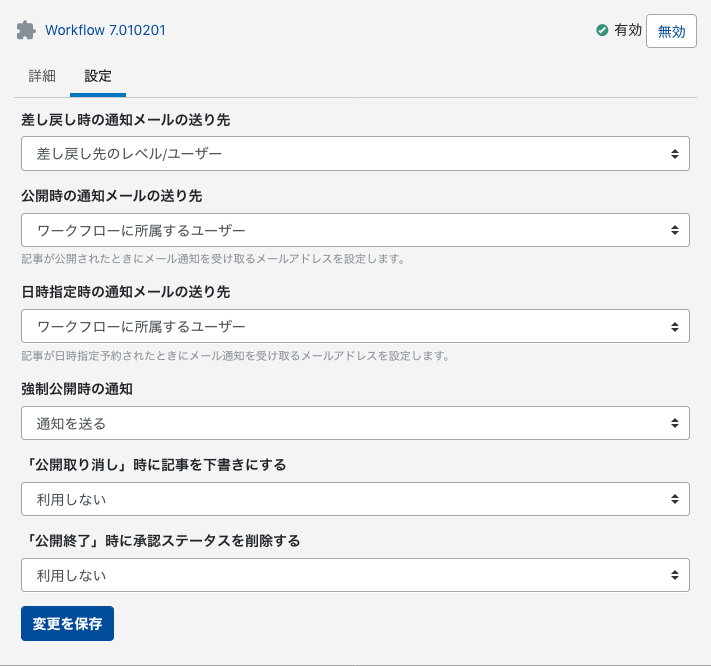Click the 記事が公開されたときに help text
Screen dimensions: 711x666
pyautogui.click(x=212, y=259)
